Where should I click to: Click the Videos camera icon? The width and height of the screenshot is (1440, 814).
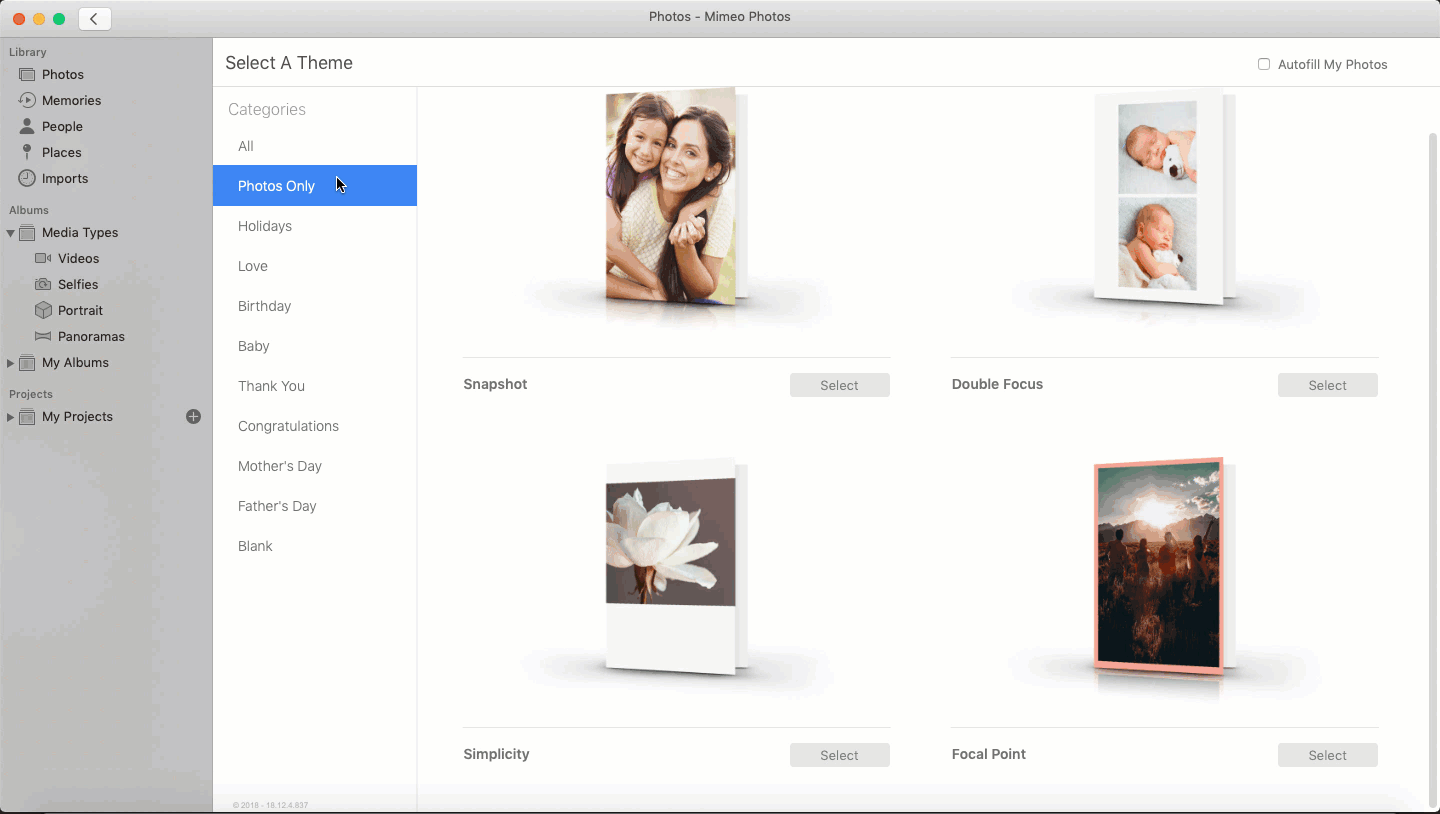(x=43, y=259)
